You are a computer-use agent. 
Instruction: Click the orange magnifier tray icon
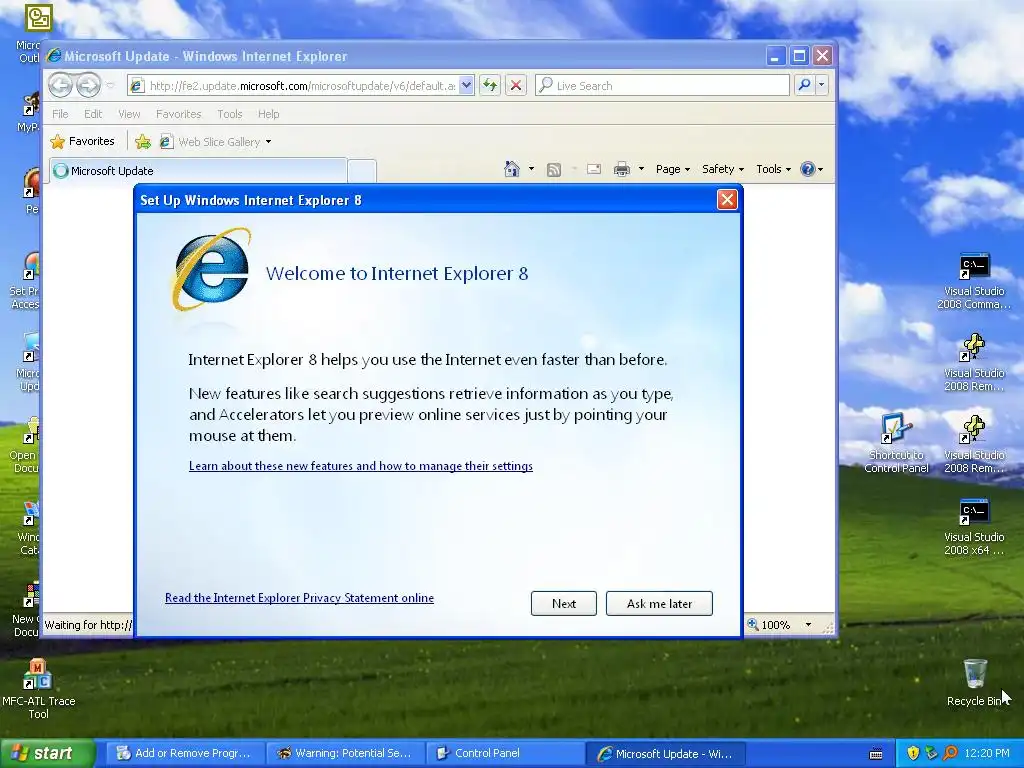coord(950,753)
